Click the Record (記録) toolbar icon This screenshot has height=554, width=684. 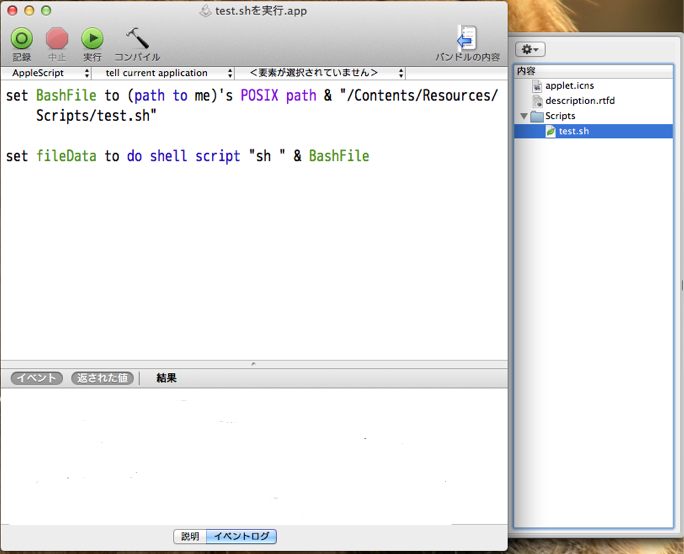(x=22, y=38)
